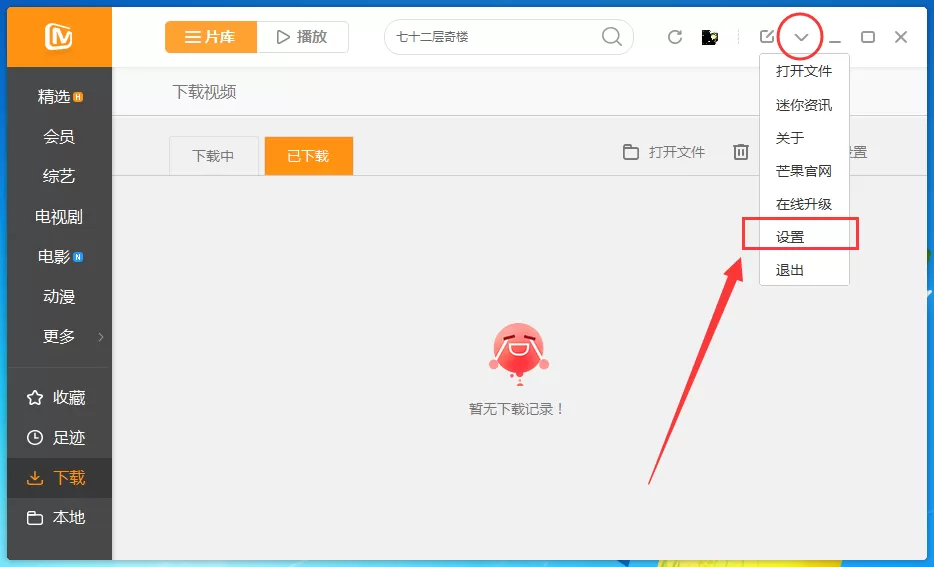Go to 电视剧 TV dramas
The width and height of the screenshot is (934, 567).
pyautogui.click(x=59, y=216)
